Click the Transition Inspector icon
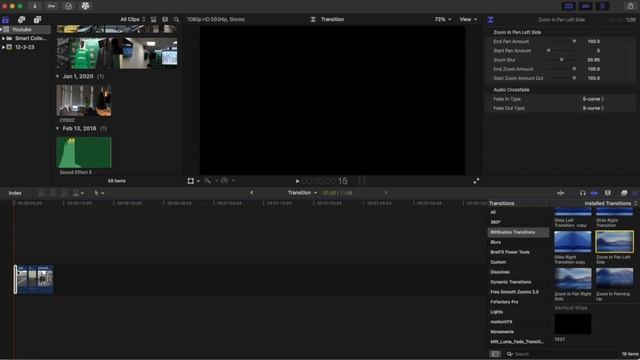Screen dimensions: 640x360 [491, 20]
